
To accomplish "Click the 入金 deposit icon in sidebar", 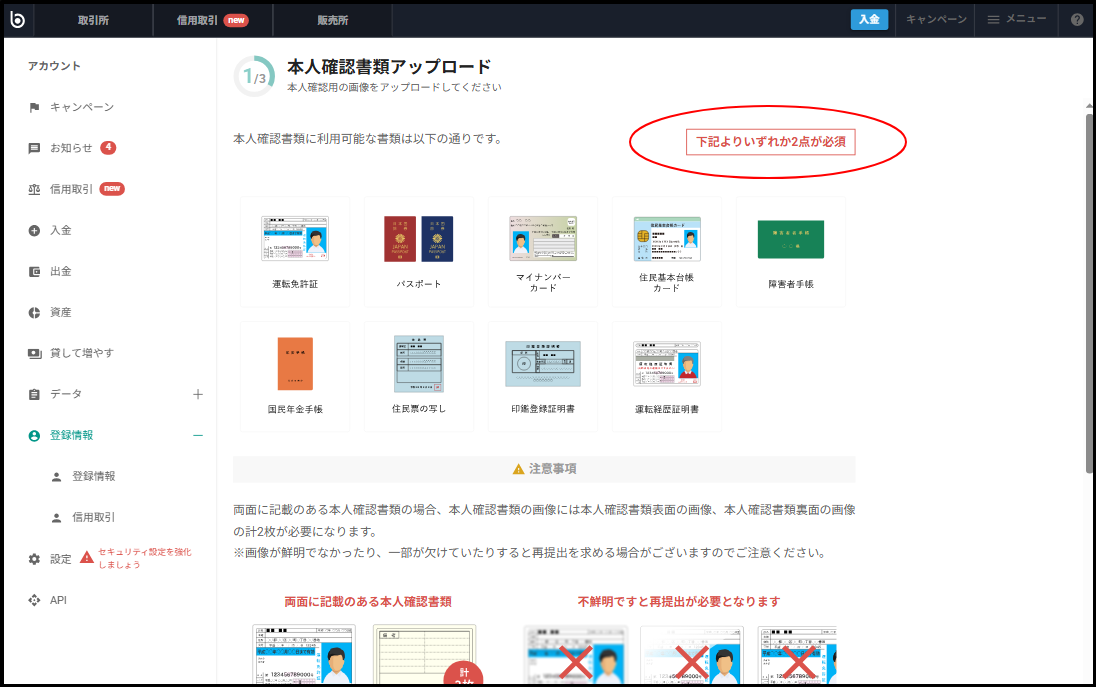I will click(x=34, y=229).
